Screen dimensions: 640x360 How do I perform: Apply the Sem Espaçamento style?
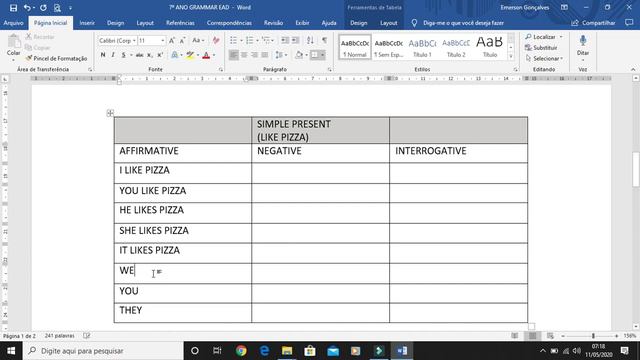tap(389, 47)
